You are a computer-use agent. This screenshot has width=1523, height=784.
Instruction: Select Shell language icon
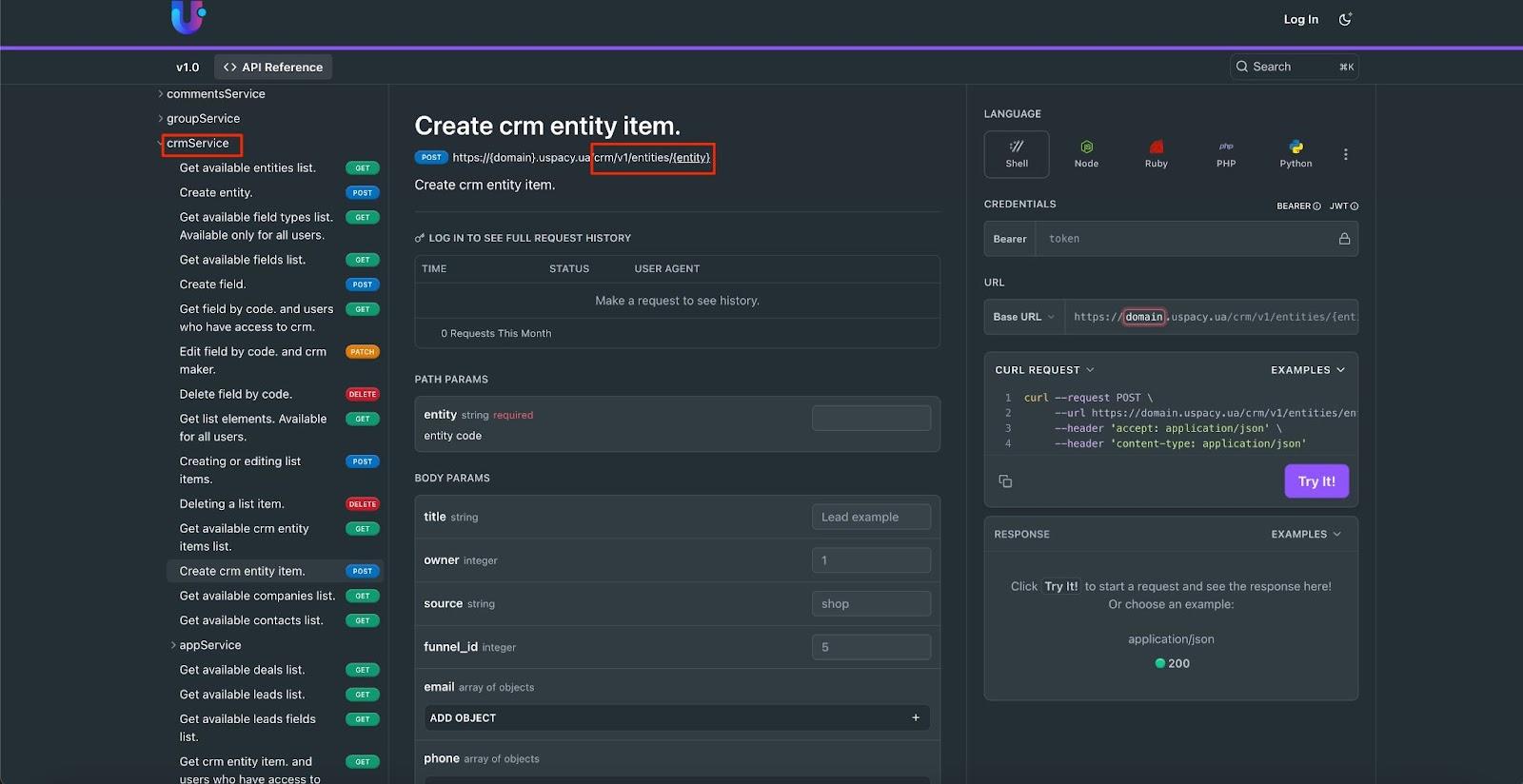point(1017,153)
